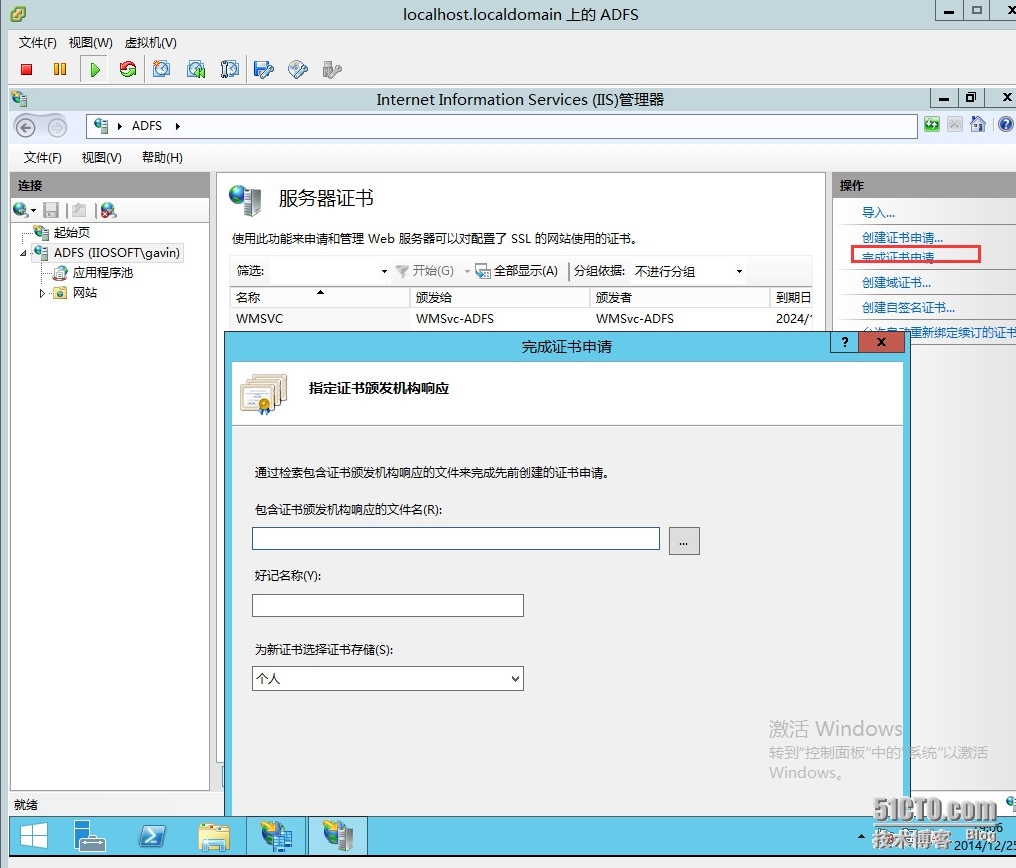This screenshot has height=868, width=1016.
Task: Click the folder-up icon in Connections toolbar
Action: pos(79,210)
